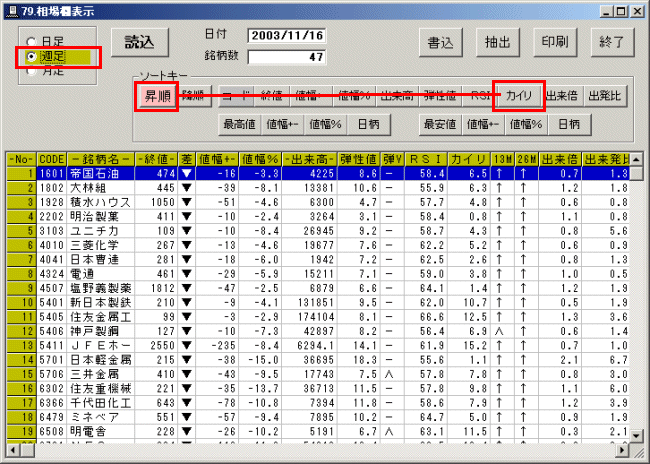Viewport: 650px width, 464px height.
Task: Click the application icon in title bar
Action: click(13, 11)
